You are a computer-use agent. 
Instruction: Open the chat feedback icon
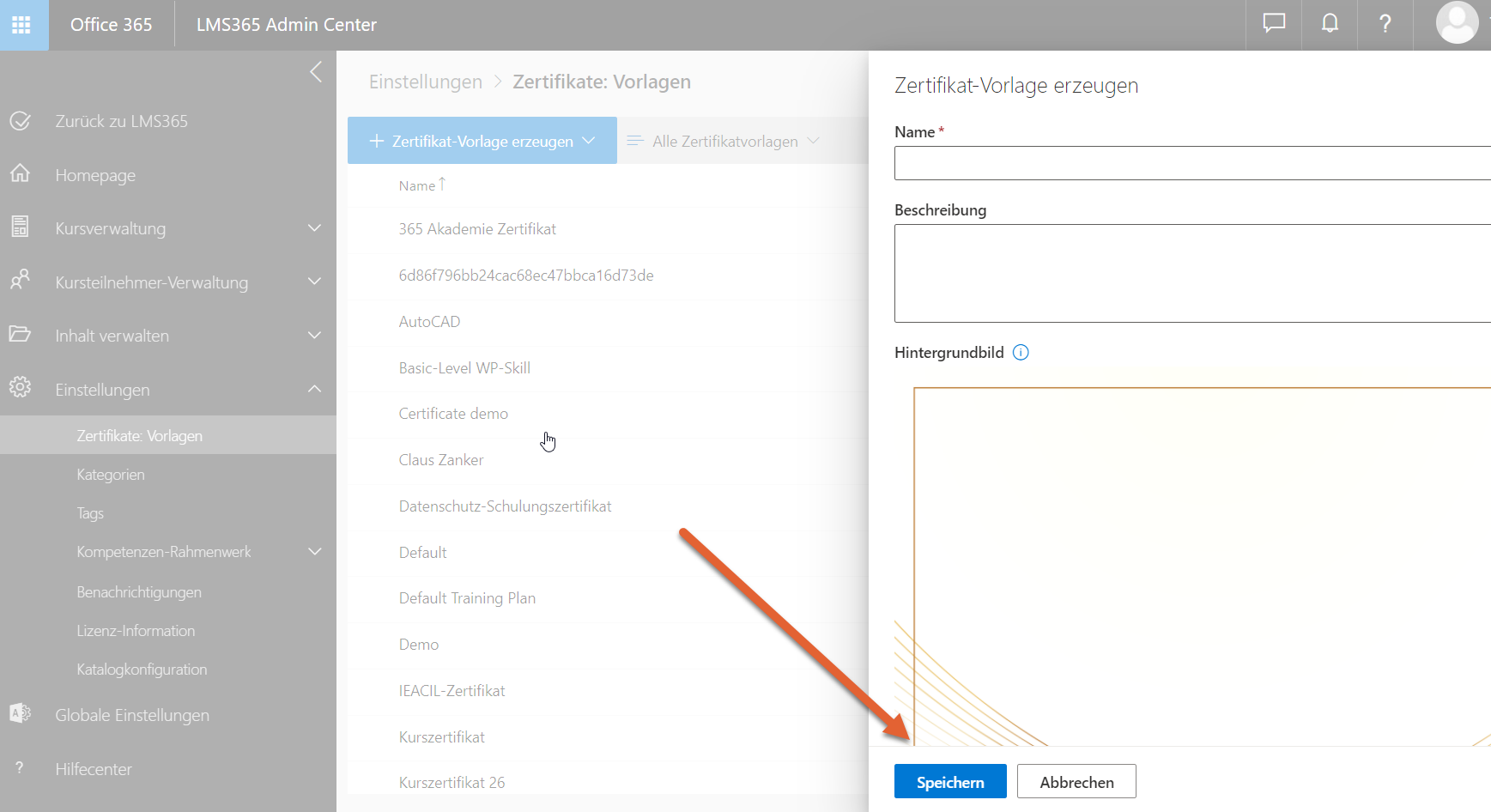1274,24
